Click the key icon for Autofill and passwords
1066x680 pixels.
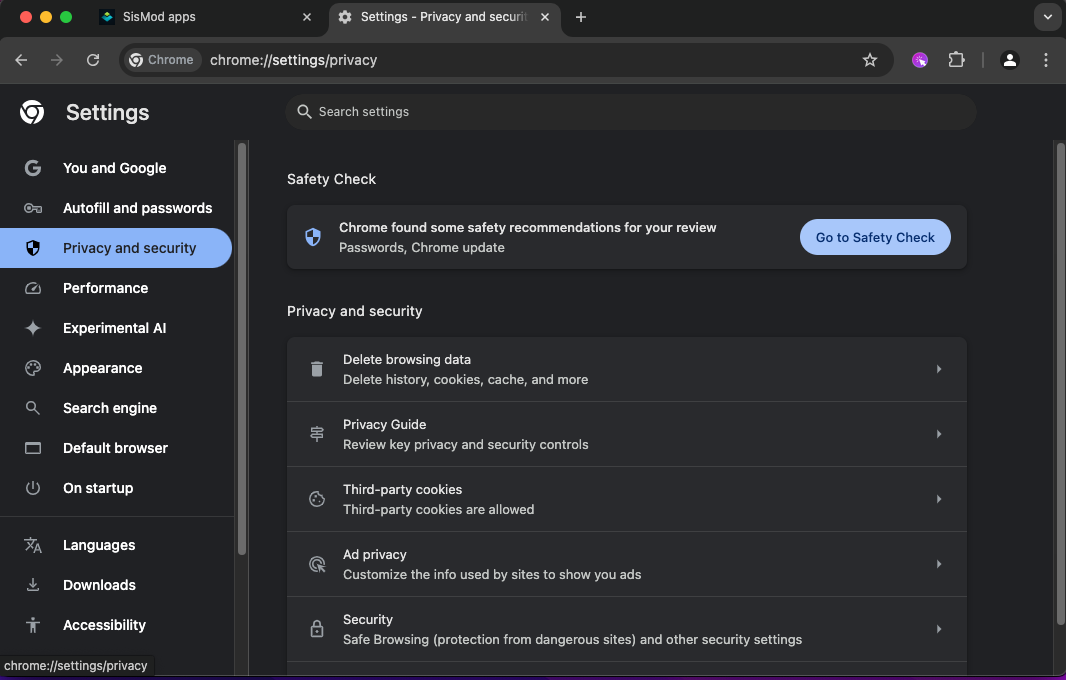tap(33, 208)
